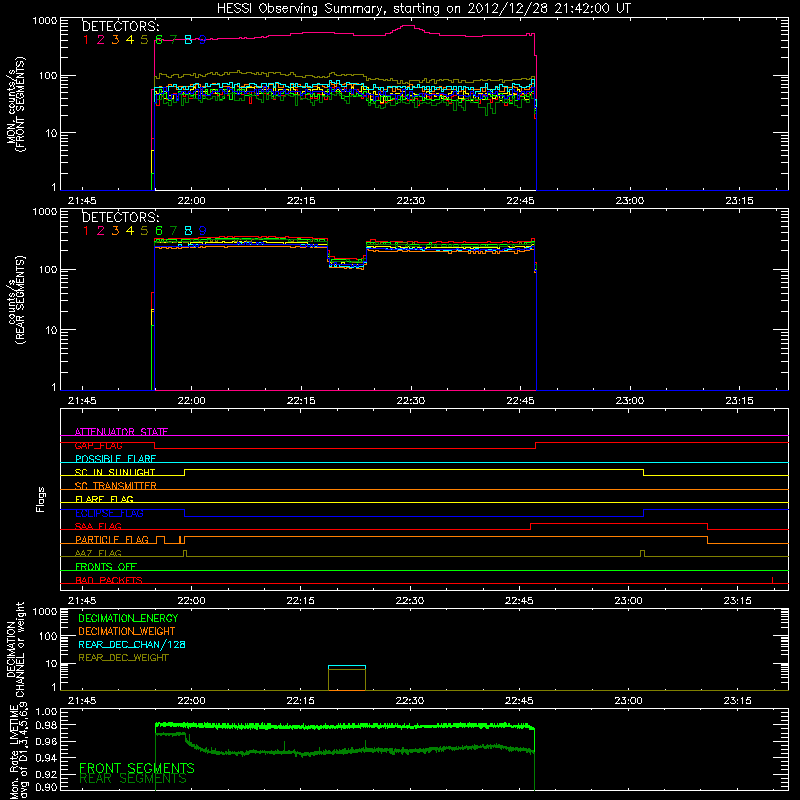
Task: Select detector 4 in front segments legend
Action: 130,40
